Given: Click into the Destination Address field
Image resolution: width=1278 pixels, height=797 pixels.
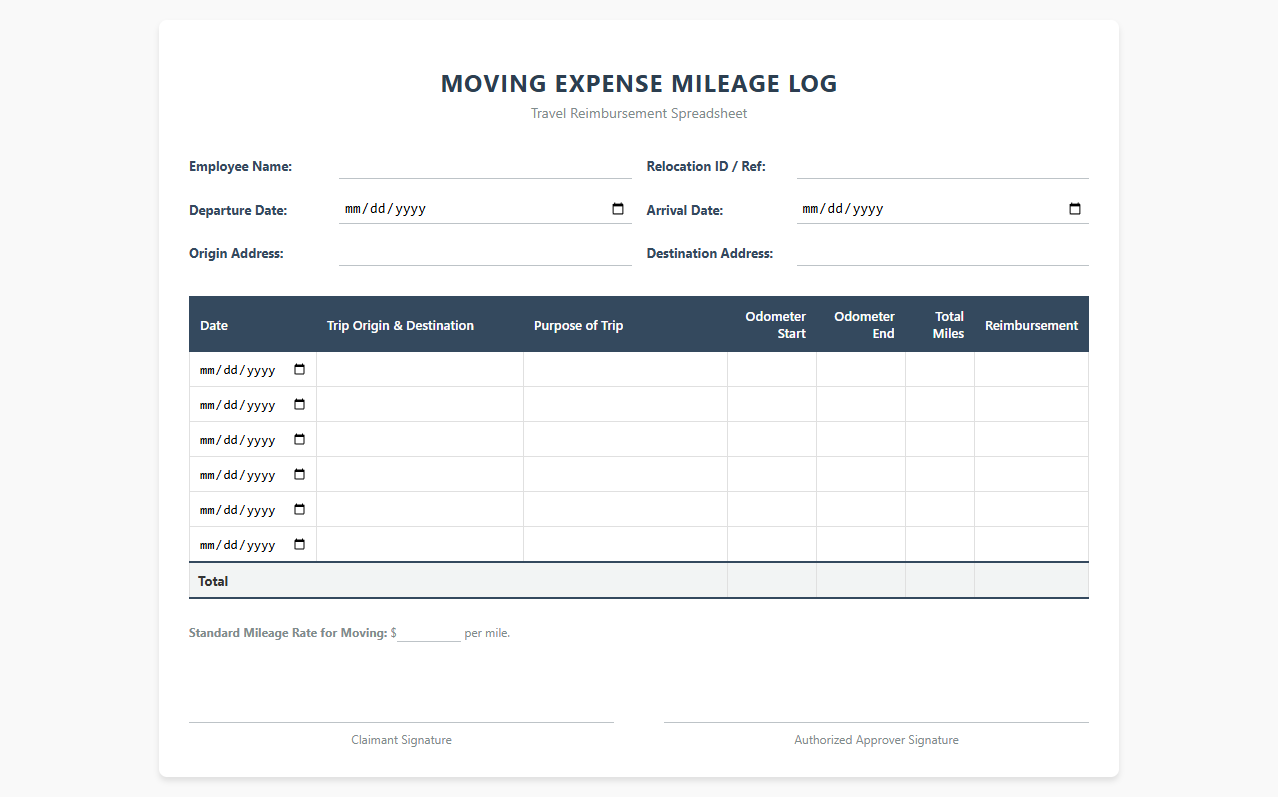Looking at the screenshot, I should click(x=943, y=253).
